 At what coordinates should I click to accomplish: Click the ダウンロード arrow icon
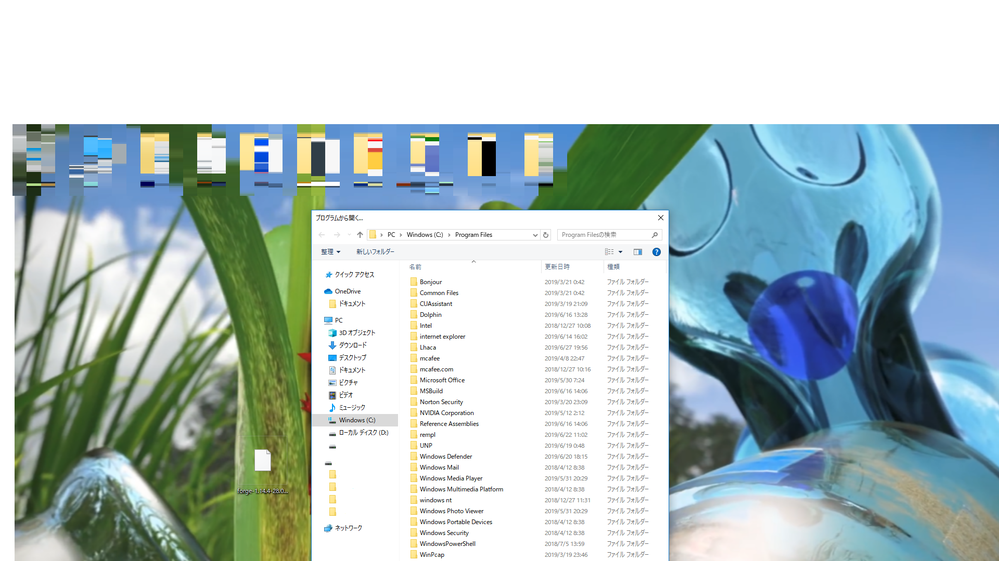tap(332, 345)
